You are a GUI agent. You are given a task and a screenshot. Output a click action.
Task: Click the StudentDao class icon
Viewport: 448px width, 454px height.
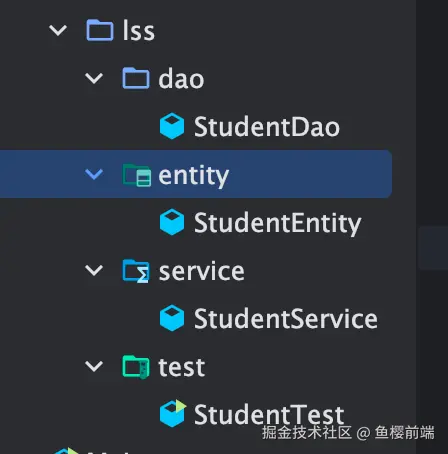172,126
